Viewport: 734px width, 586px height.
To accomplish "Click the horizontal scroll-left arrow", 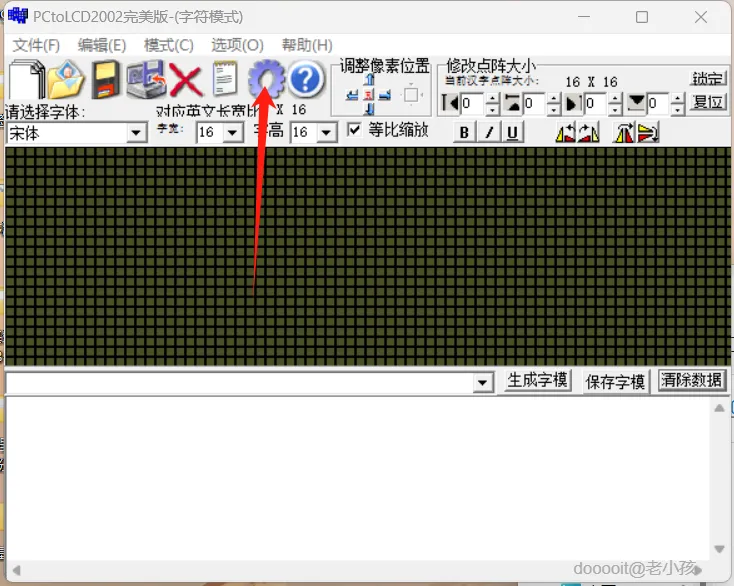I will 17,570.
